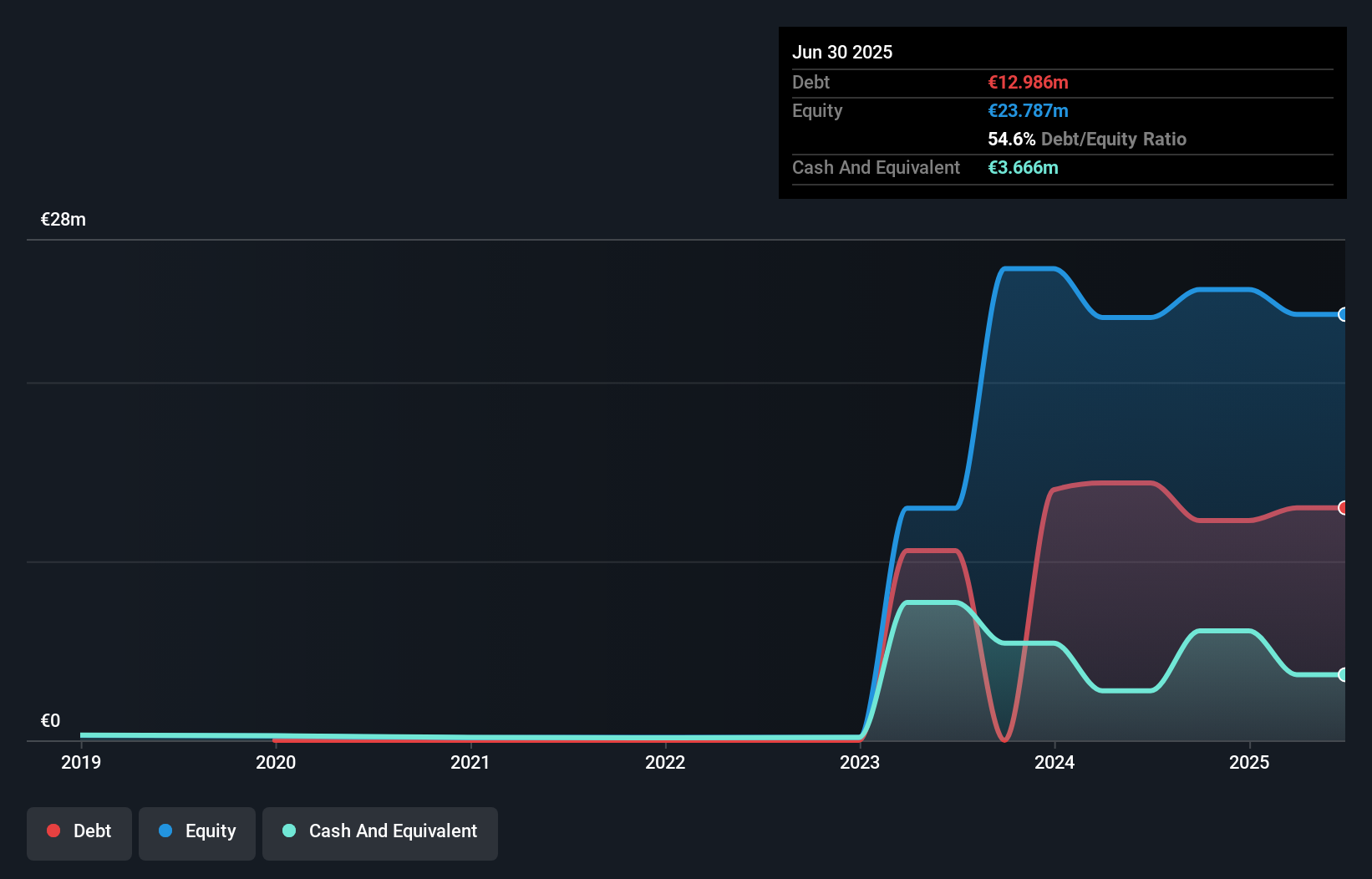Image resolution: width=1372 pixels, height=879 pixels.
Task: Click the teal Cash And Equivalent legend dot
Action: pos(287,831)
